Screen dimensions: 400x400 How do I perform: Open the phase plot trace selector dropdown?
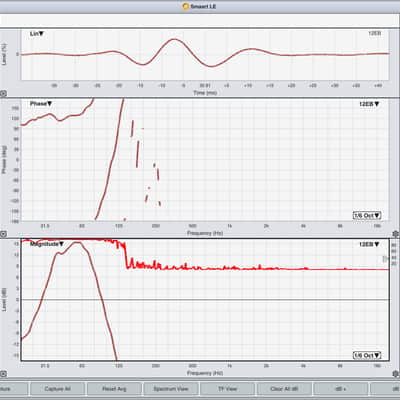pyautogui.click(x=369, y=104)
